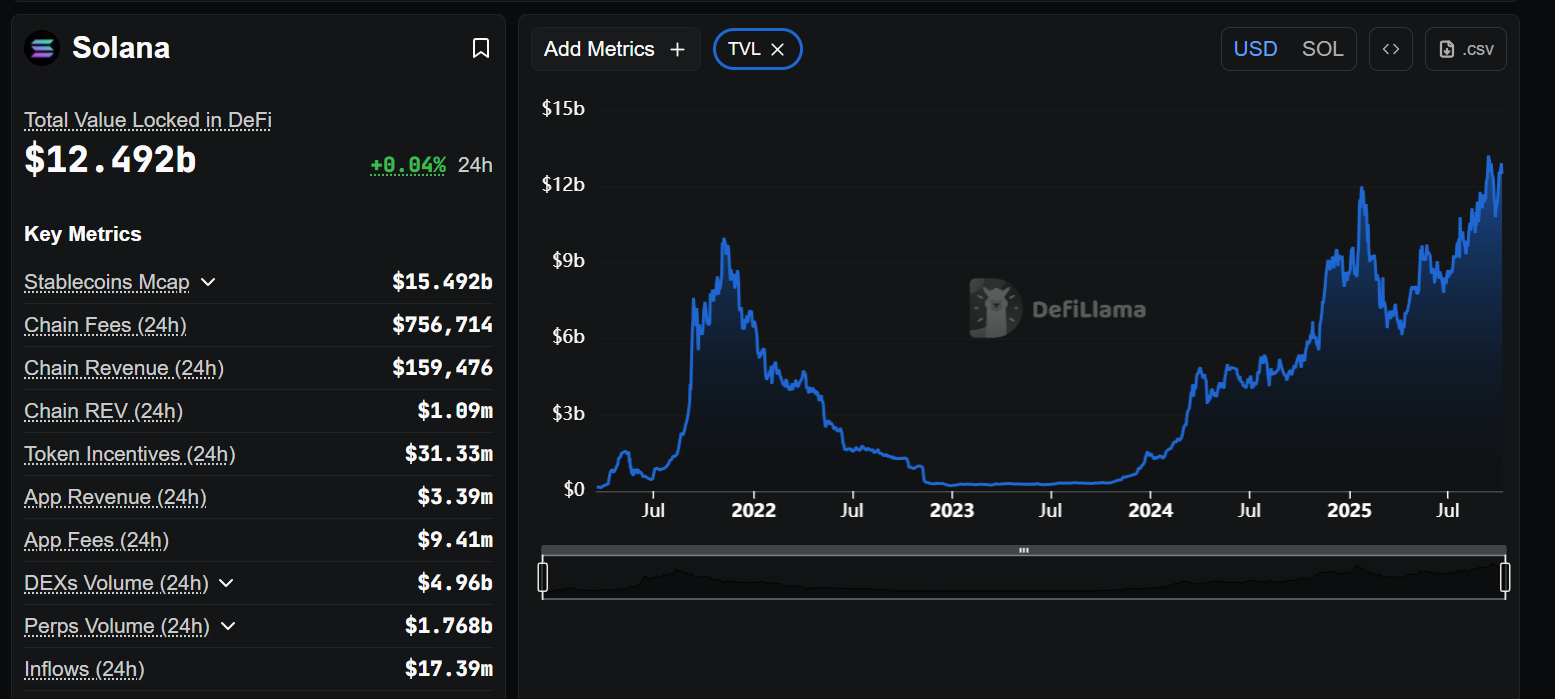Click the Token Incentives (24h) label

(x=129, y=454)
